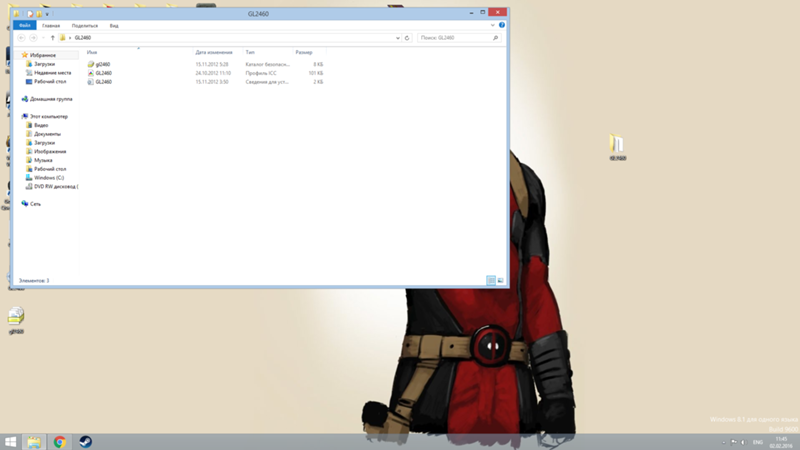Select Сеть in navigation pane

35,204
